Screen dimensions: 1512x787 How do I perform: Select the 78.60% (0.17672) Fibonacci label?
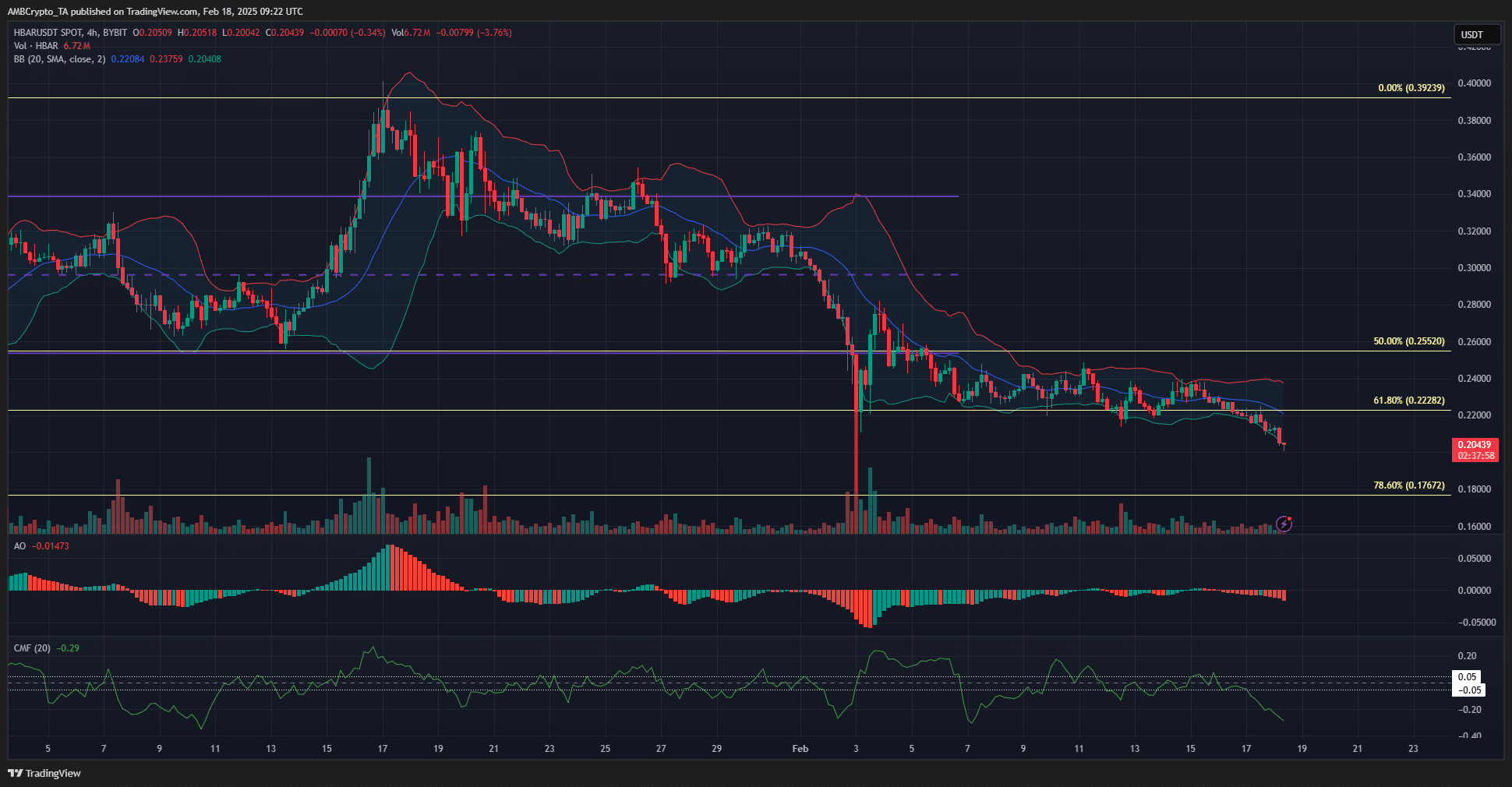1408,485
